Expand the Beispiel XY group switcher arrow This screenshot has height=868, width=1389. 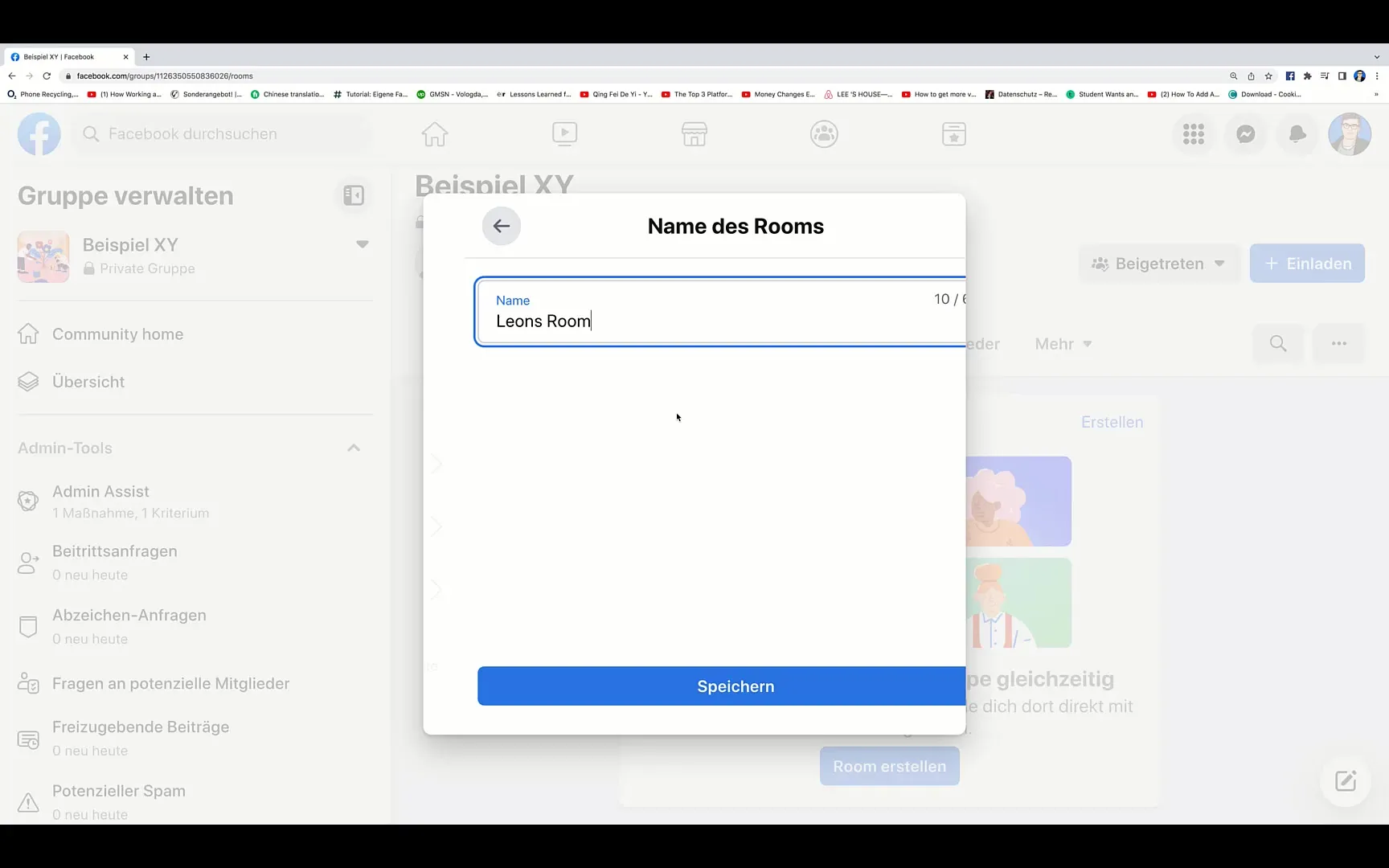(363, 244)
